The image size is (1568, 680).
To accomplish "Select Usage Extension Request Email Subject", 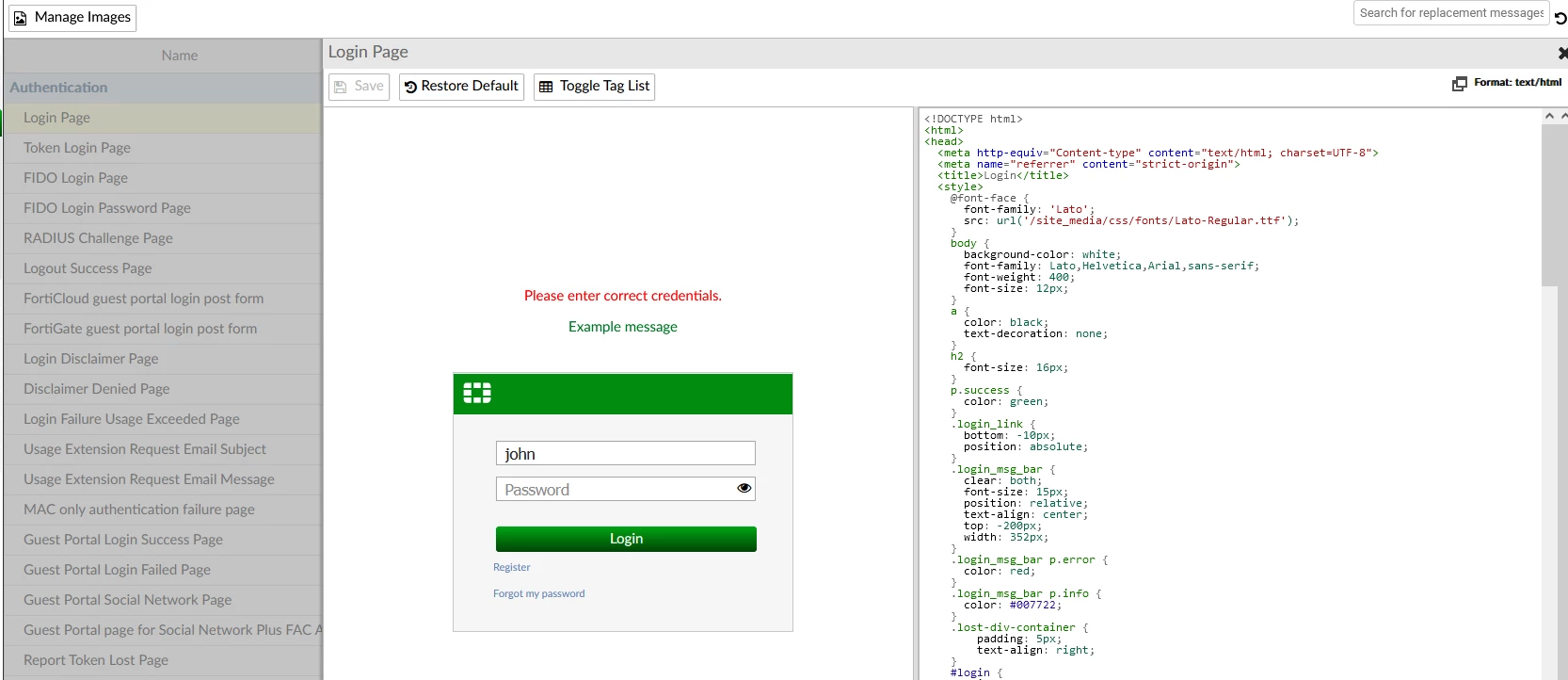I will (x=163, y=449).
